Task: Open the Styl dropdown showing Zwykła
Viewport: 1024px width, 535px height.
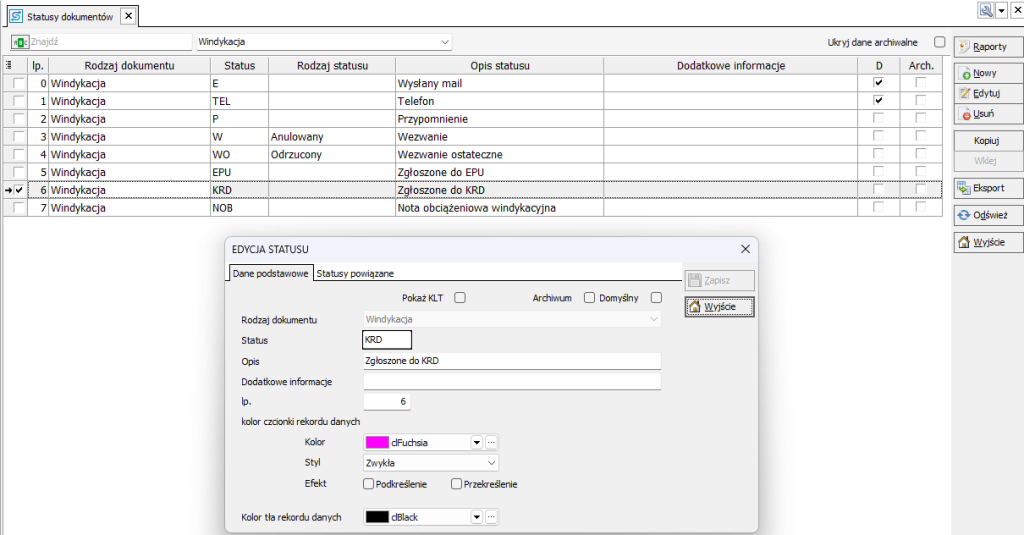Action: [x=431, y=463]
